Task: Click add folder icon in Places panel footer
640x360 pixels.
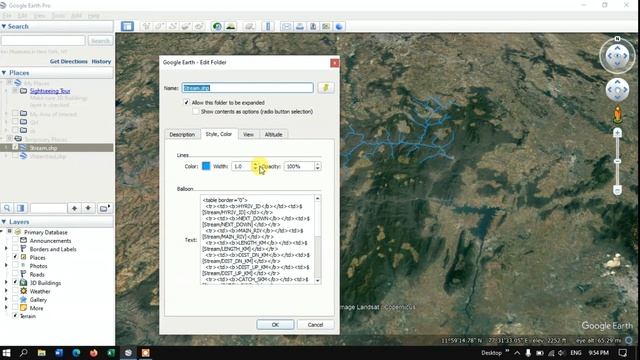Action: [x=104, y=208]
